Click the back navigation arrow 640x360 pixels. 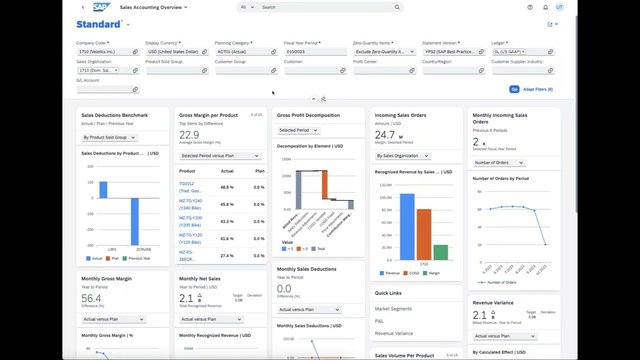coord(83,7)
